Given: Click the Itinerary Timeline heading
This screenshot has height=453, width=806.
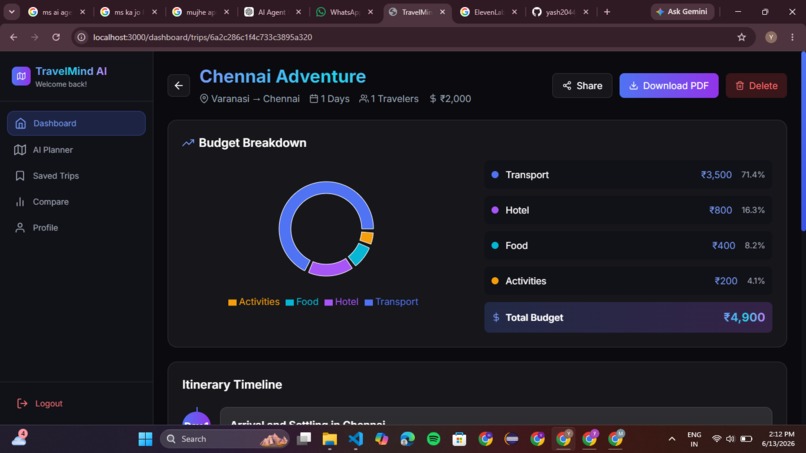Looking at the screenshot, I should pos(232,385).
